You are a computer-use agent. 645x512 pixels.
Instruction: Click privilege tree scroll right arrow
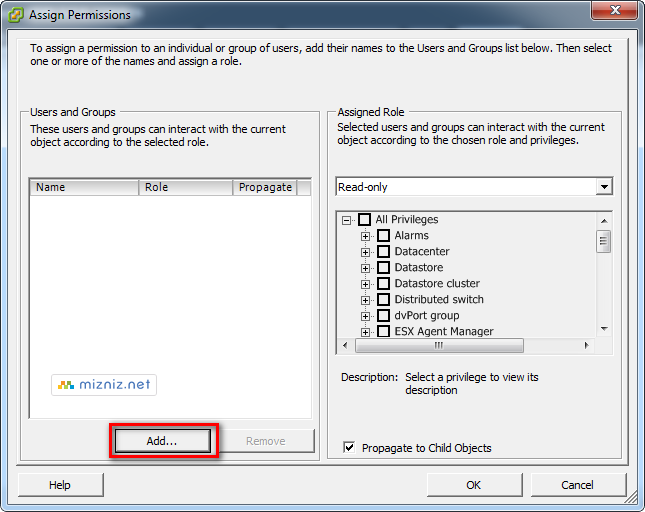(586, 345)
